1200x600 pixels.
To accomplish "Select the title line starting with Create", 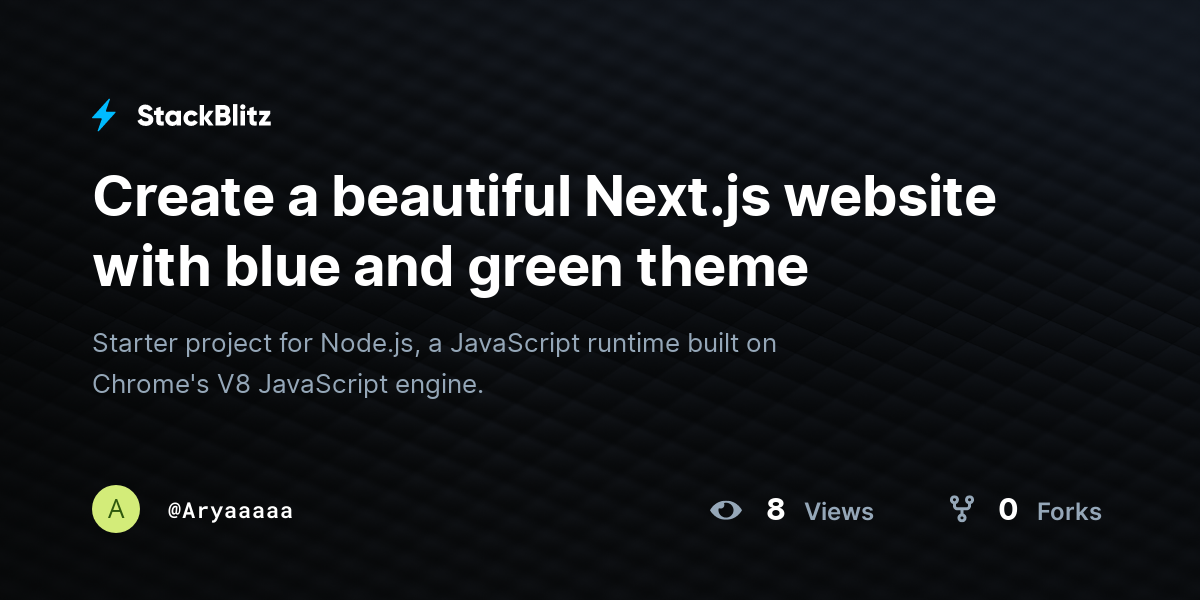I will pos(544,197).
